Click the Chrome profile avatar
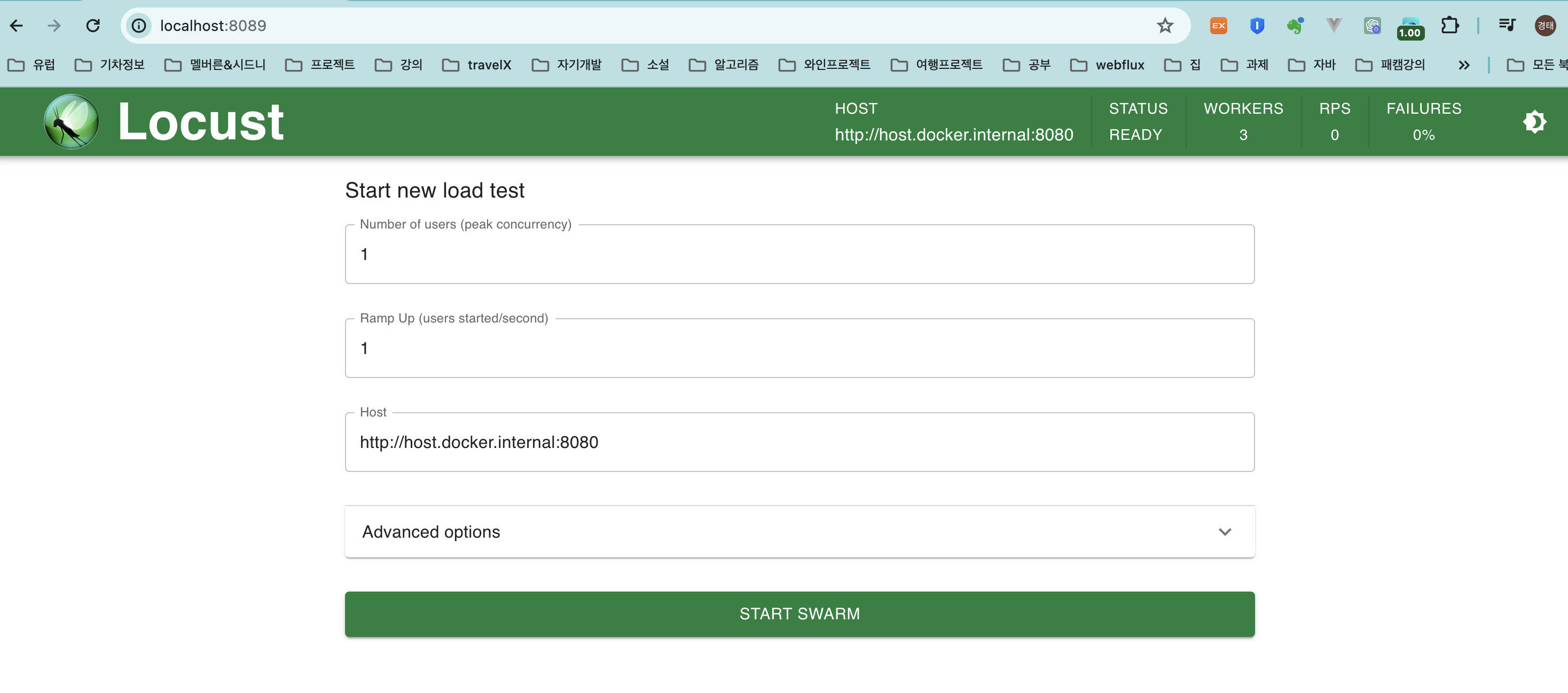This screenshot has width=1568, height=693. pyautogui.click(x=1545, y=26)
